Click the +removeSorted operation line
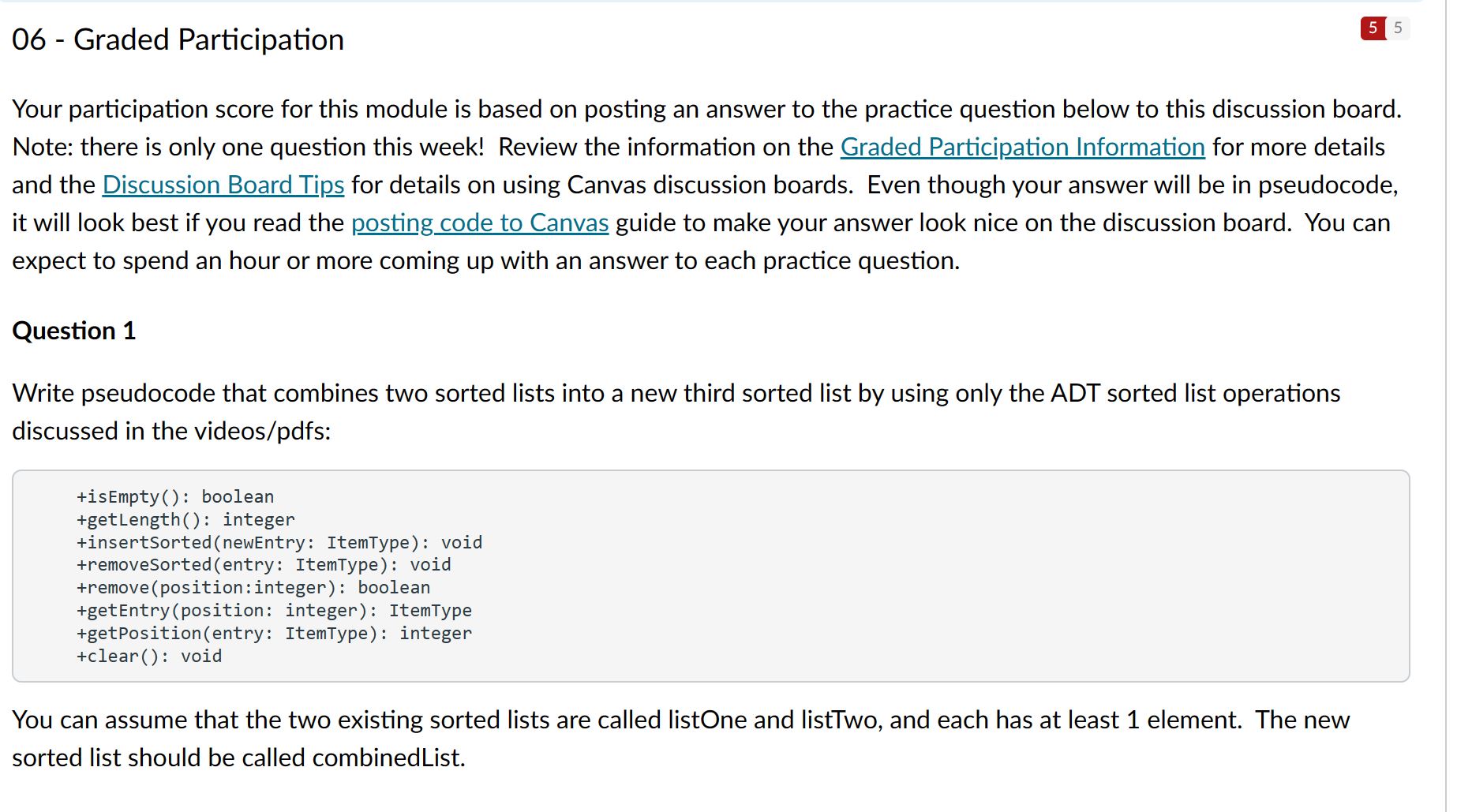 263,564
